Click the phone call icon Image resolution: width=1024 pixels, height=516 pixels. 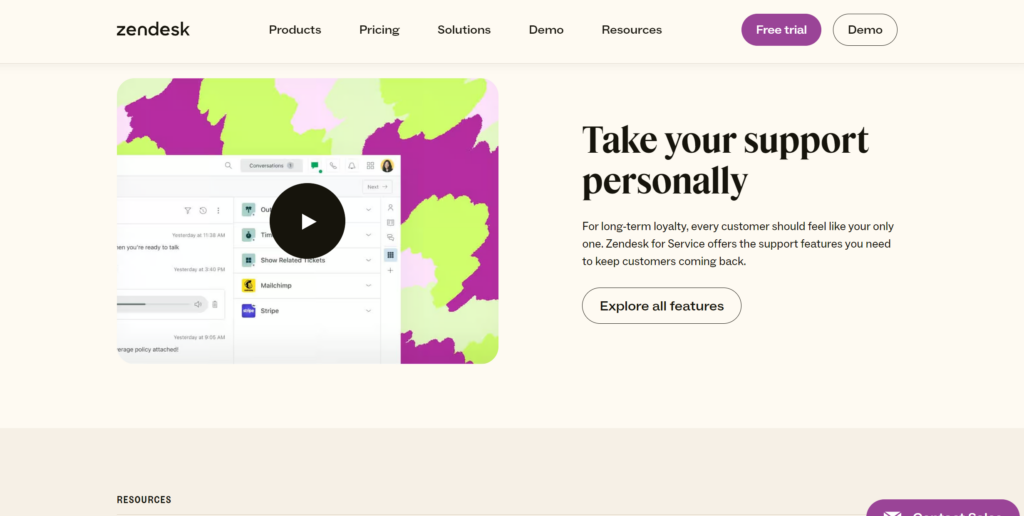333,166
